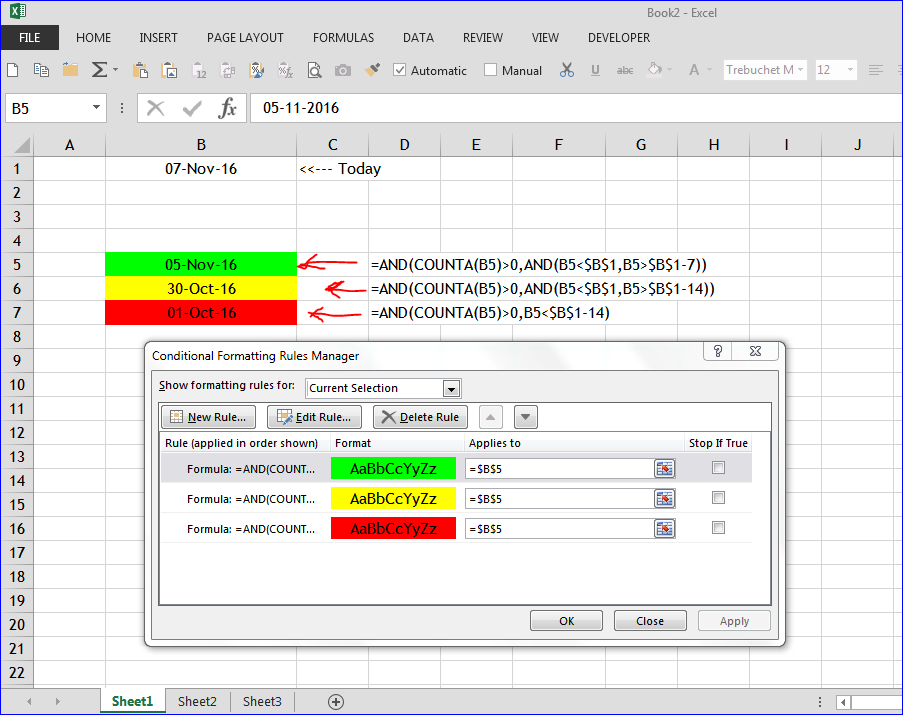Open the Name Box dropdown arrow
This screenshot has height=715, width=903.
tap(96, 108)
